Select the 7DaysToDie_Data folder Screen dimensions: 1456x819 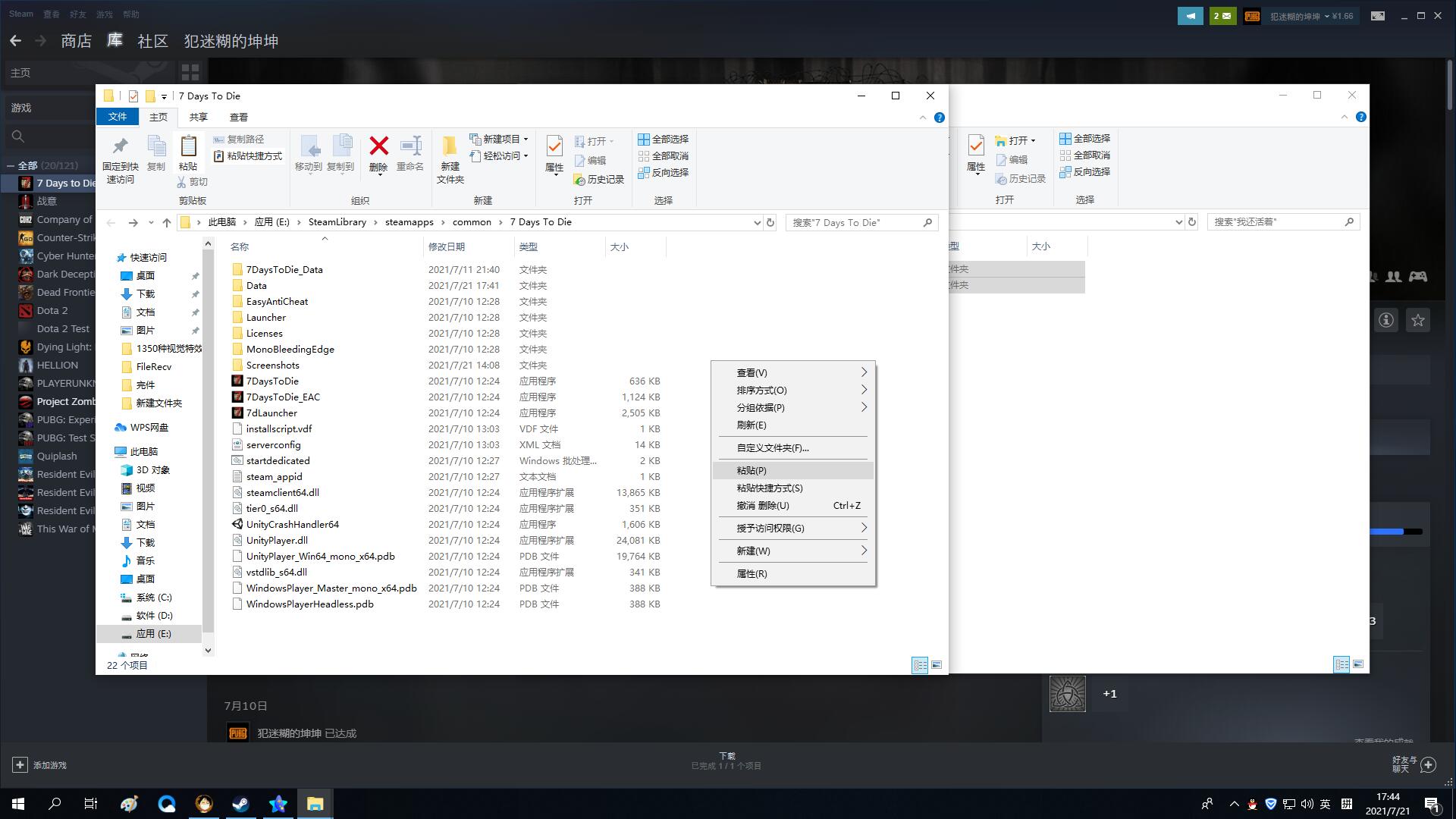click(x=284, y=270)
